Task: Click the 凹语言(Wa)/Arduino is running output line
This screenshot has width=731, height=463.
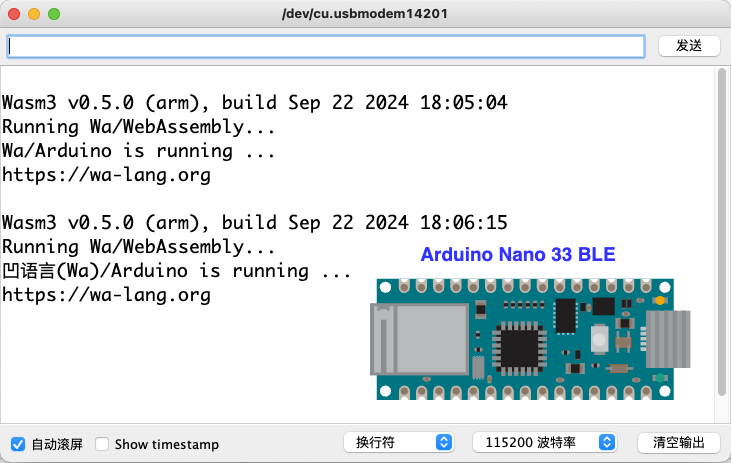Action: point(176,271)
